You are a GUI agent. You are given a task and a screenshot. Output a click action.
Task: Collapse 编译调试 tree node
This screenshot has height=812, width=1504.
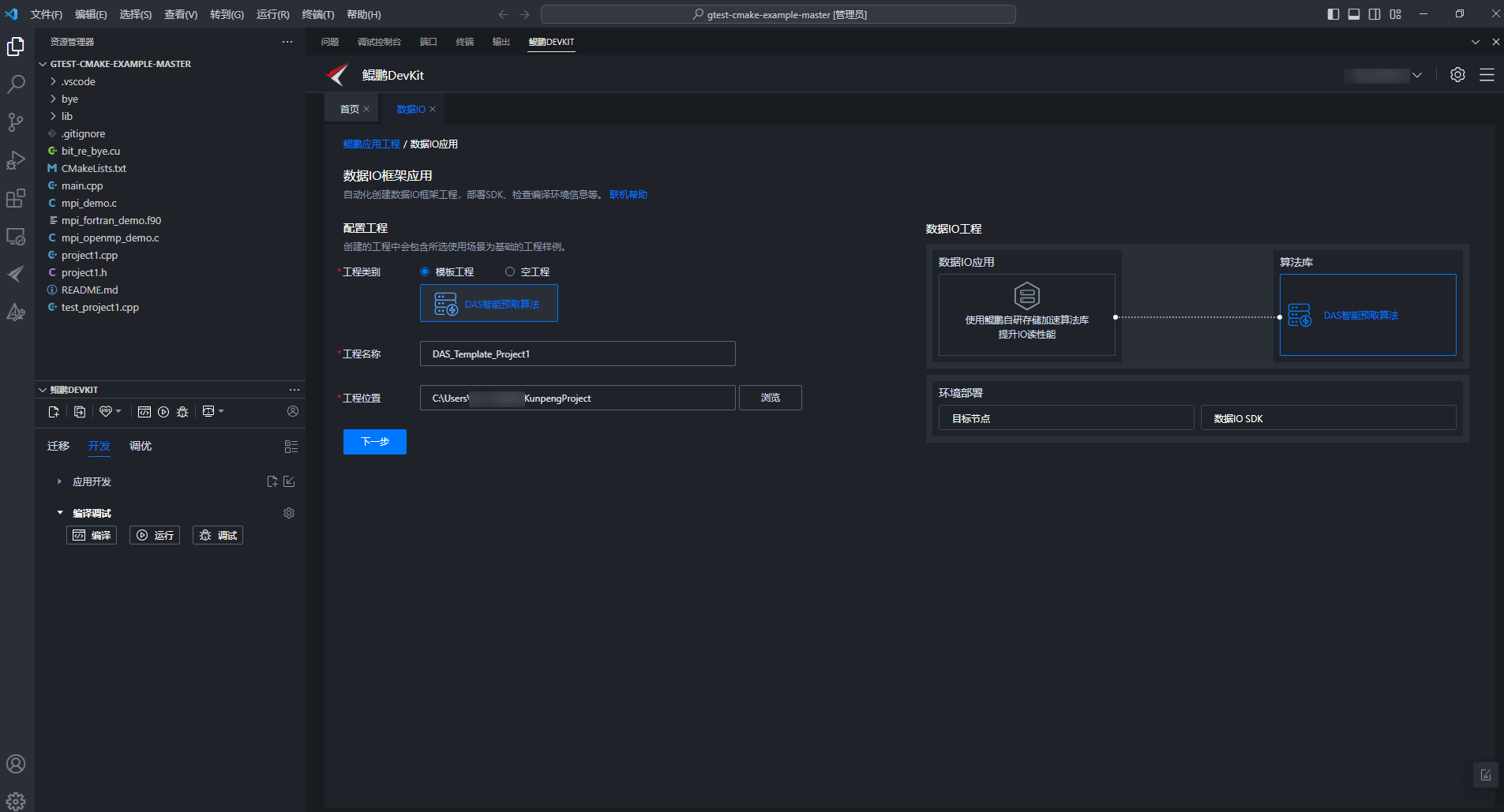60,513
